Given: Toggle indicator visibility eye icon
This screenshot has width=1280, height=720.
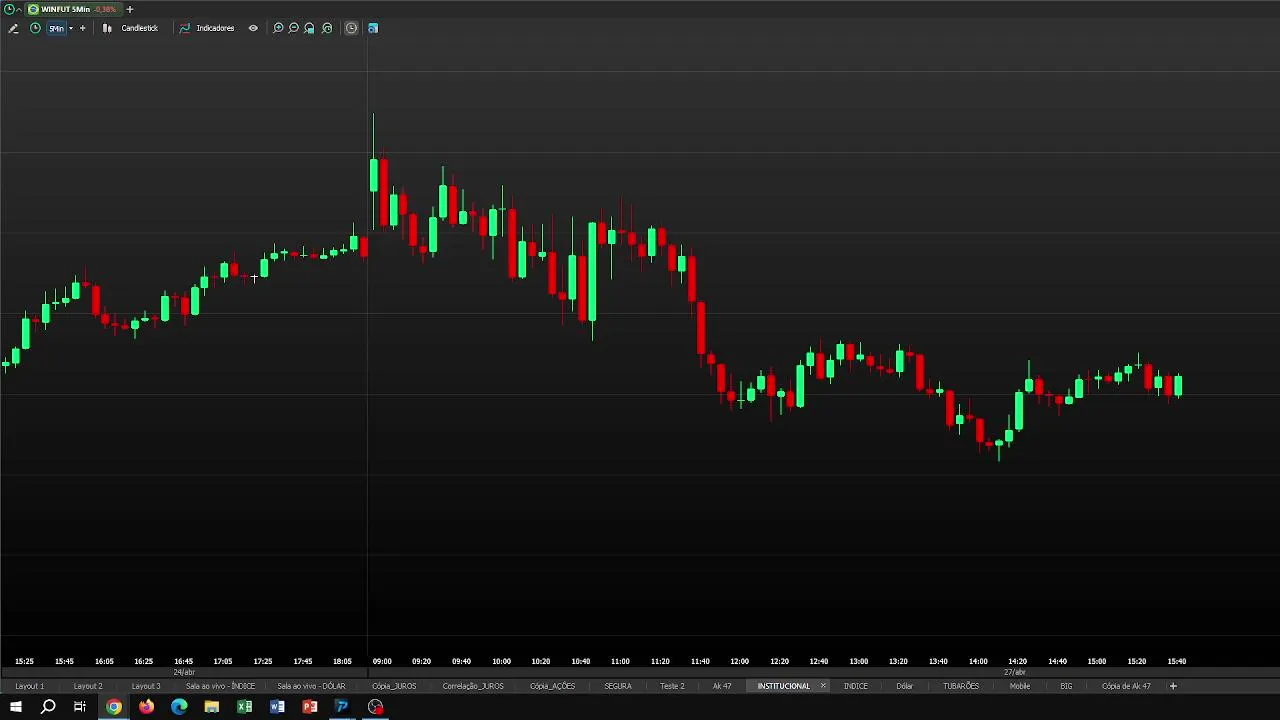Looking at the screenshot, I should click(x=253, y=28).
